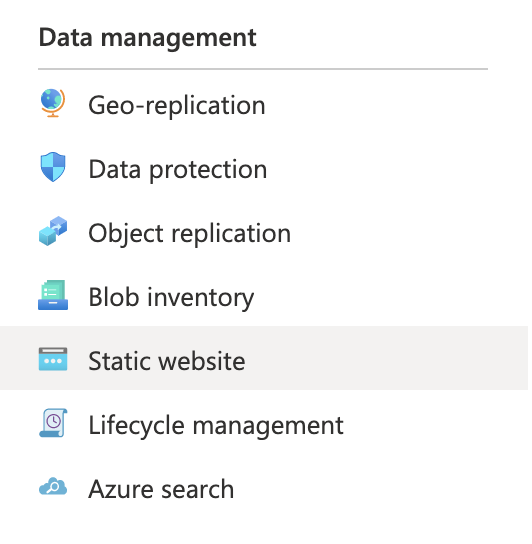The image size is (532, 544).
Task: Click the Static website browser icon
Action: (53, 359)
